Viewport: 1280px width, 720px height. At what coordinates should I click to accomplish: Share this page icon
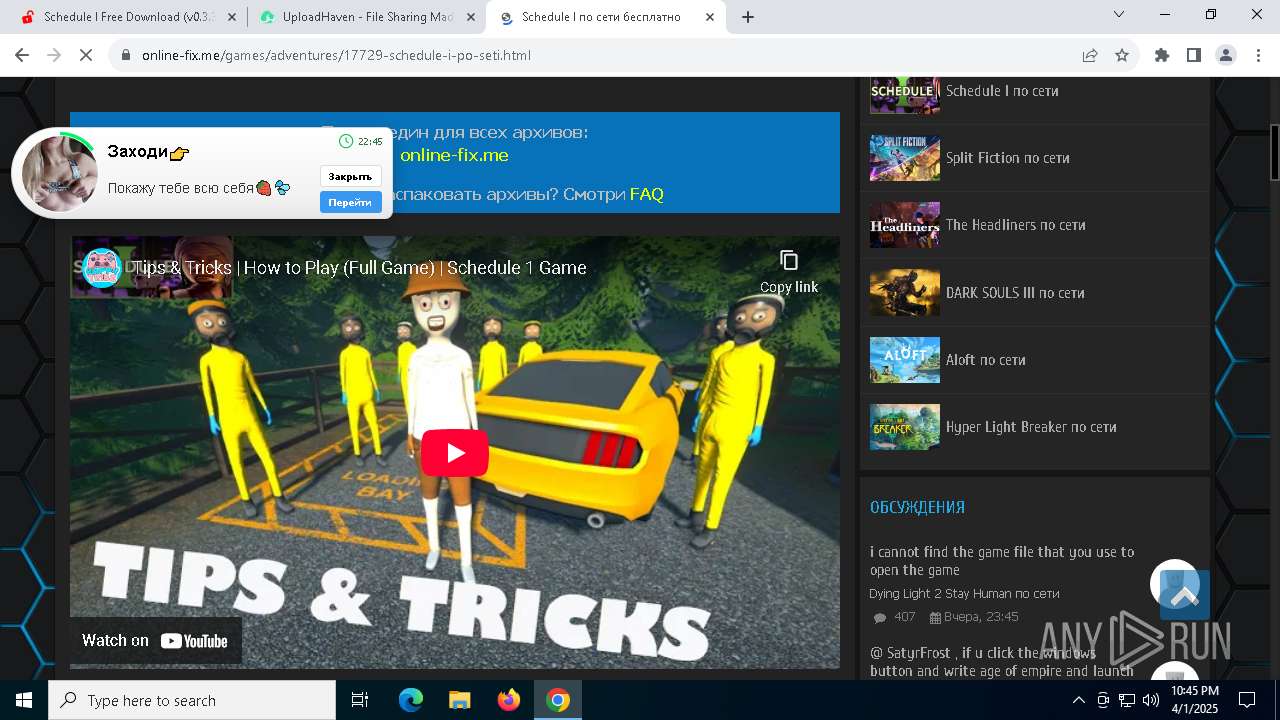click(x=1090, y=55)
